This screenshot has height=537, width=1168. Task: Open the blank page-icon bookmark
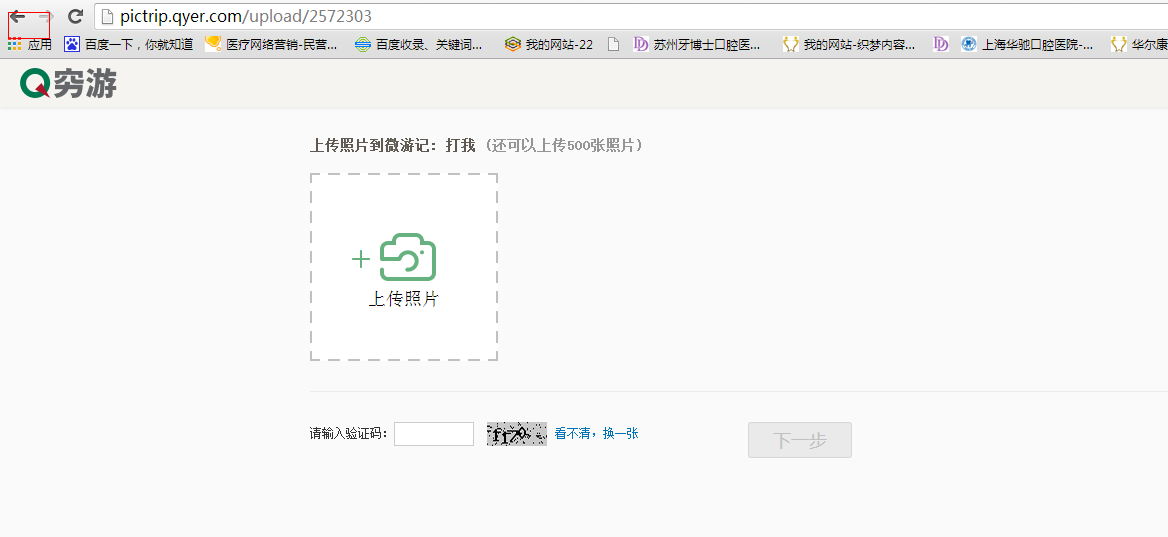(613, 44)
